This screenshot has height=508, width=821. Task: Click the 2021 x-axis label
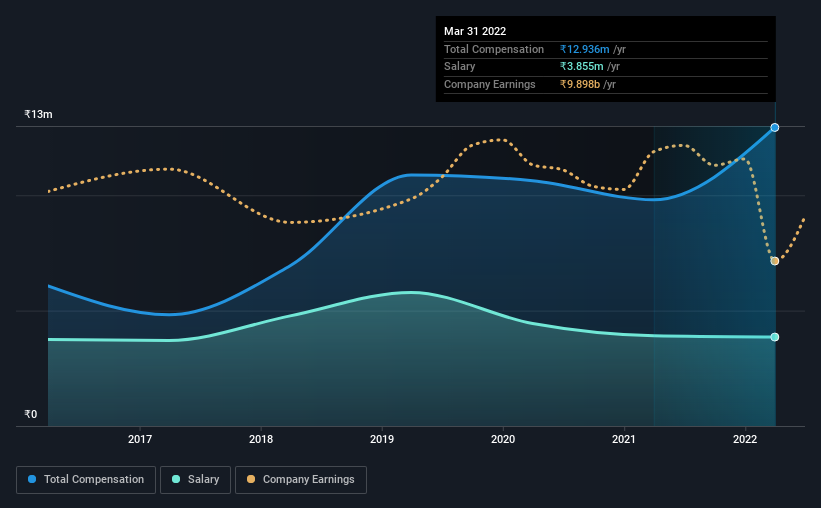[624, 439]
